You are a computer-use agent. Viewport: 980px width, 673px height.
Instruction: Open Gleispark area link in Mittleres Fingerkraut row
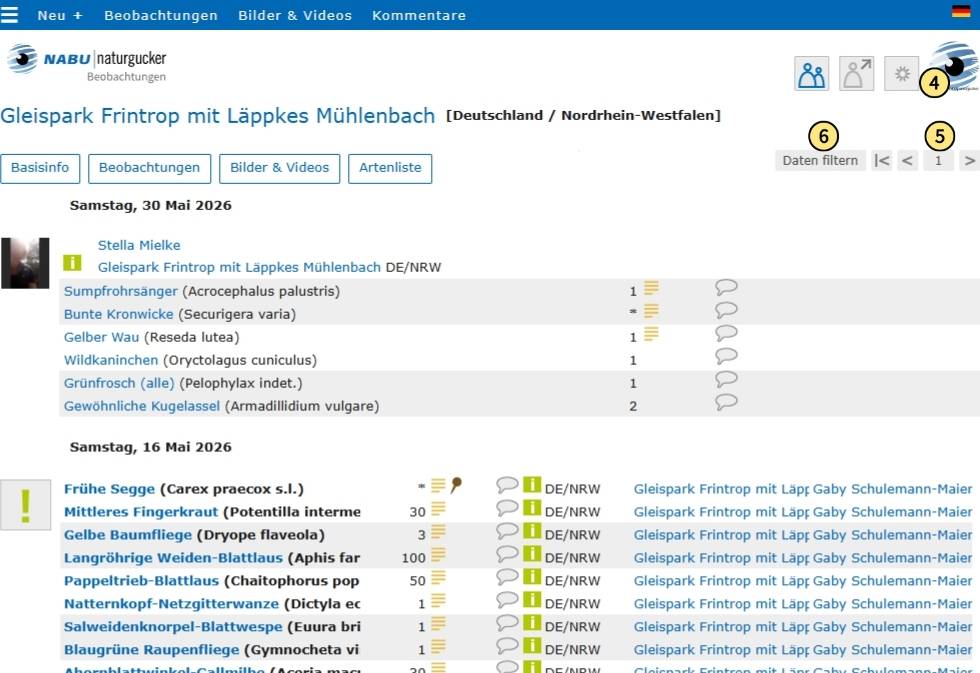click(721, 512)
